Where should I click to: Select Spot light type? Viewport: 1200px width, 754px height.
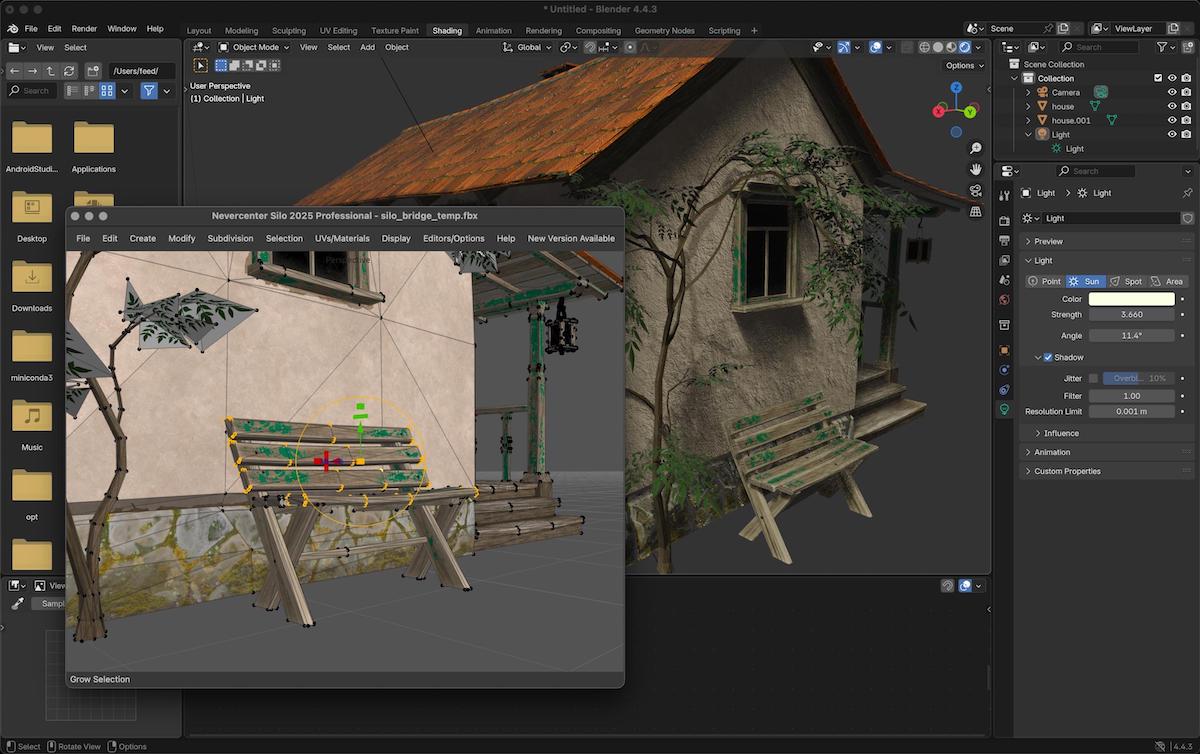(x=1125, y=281)
